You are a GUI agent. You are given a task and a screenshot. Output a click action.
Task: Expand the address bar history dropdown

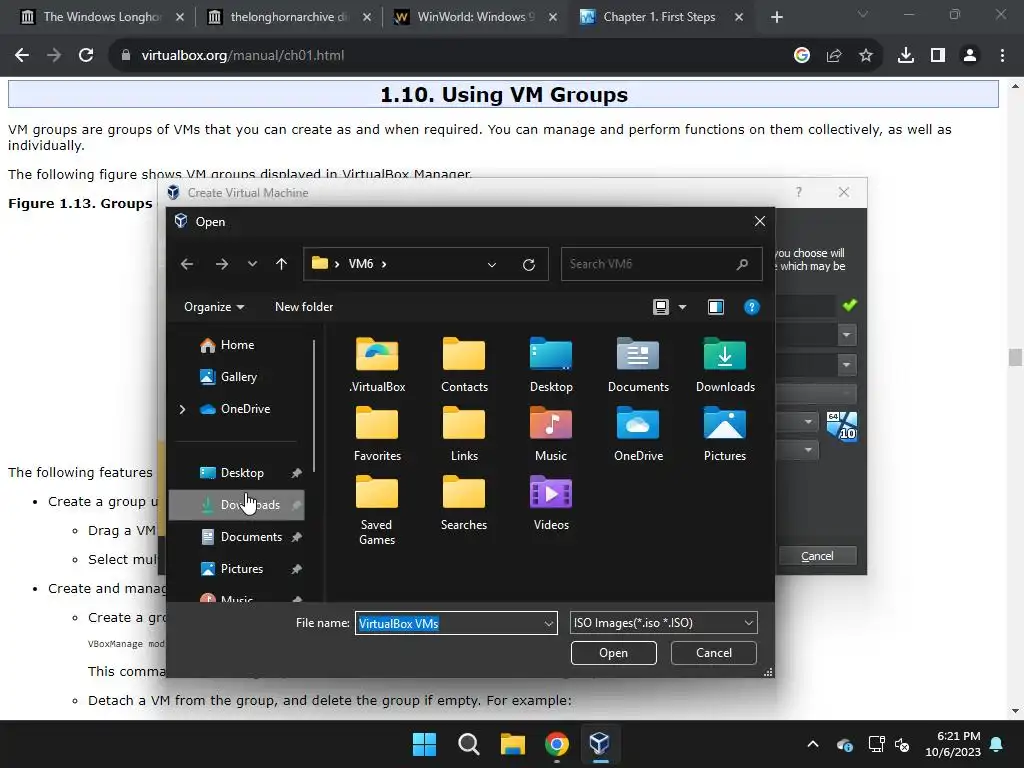click(492, 264)
